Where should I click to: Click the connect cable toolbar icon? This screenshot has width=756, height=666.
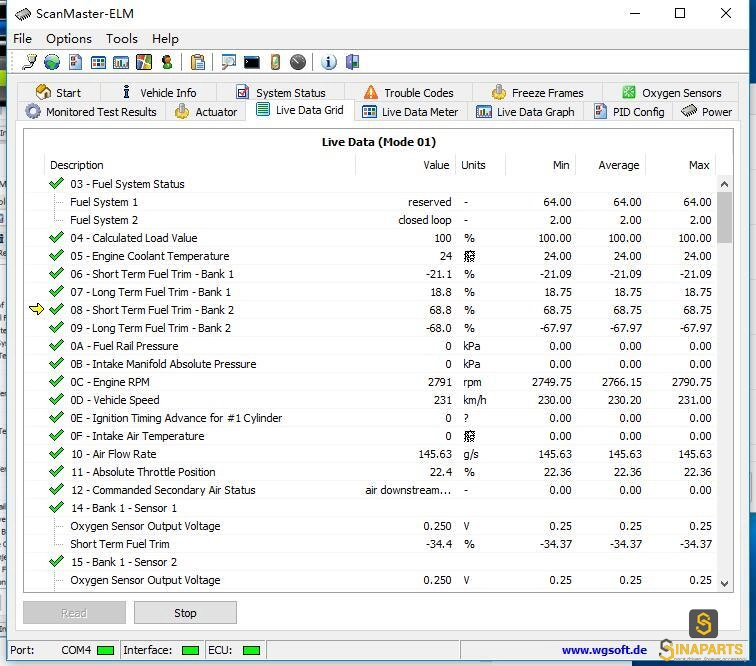point(29,62)
